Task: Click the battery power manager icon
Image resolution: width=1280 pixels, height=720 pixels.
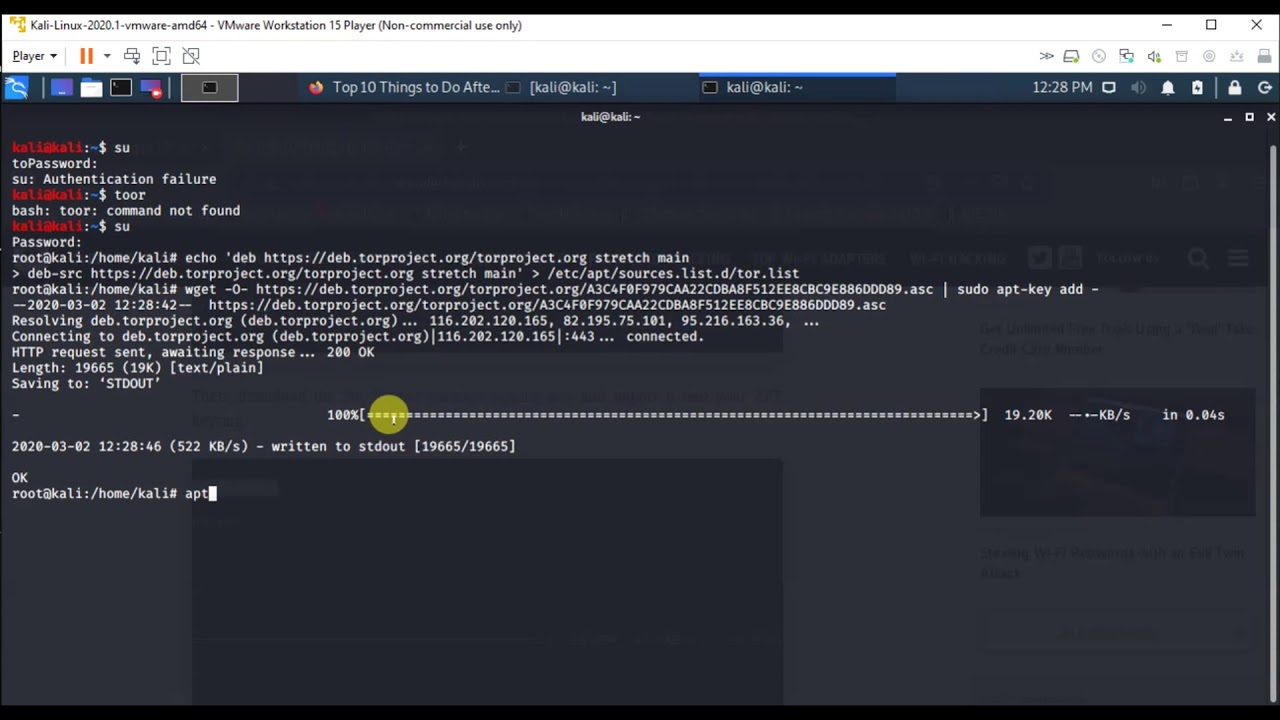Action: [1197, 88]
